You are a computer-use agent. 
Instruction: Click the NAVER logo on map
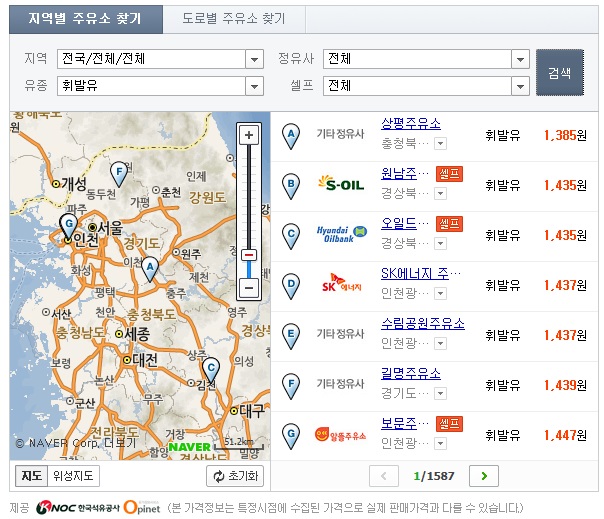pos(189,447)
